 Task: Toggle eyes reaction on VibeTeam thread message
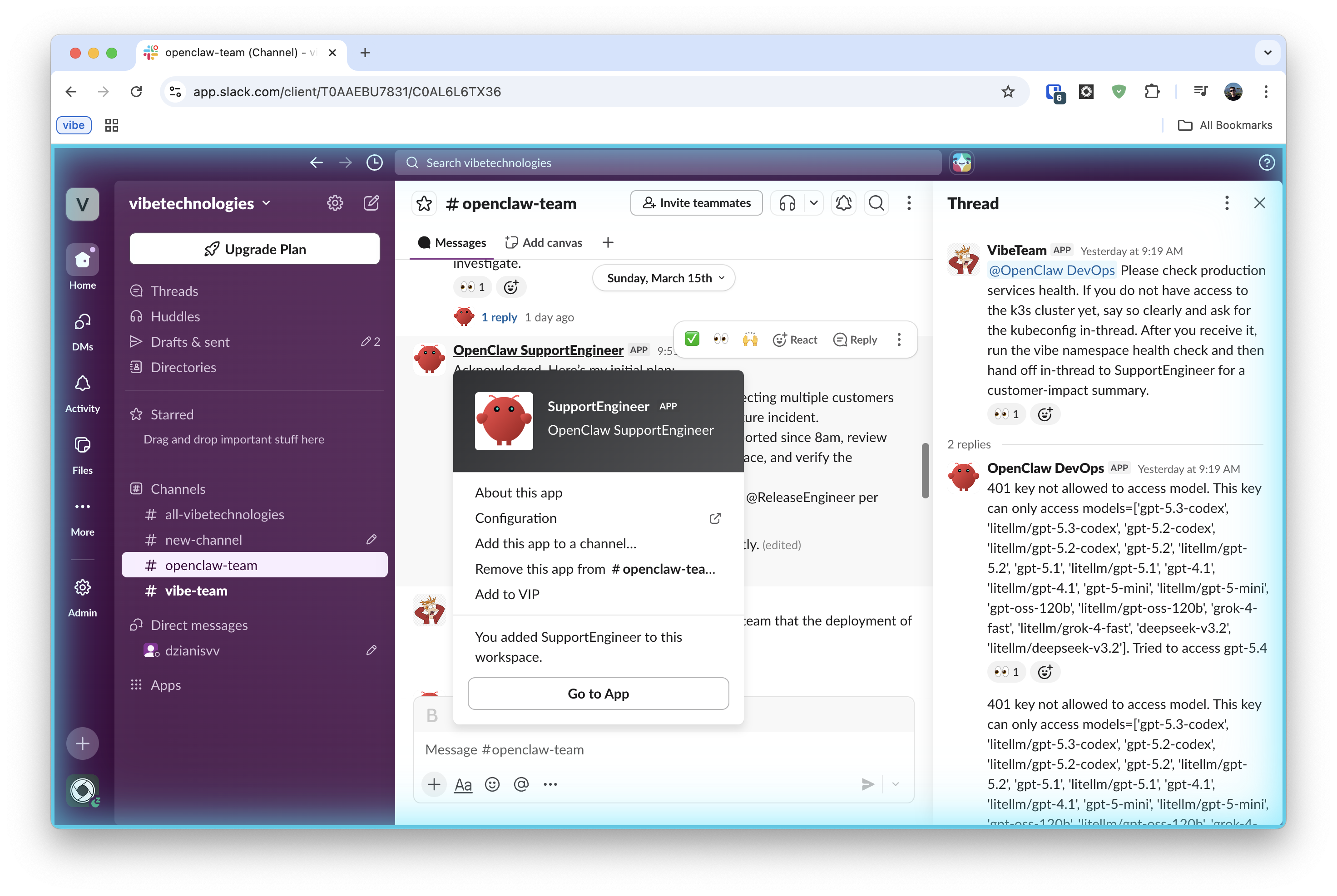click(1006, 414)
